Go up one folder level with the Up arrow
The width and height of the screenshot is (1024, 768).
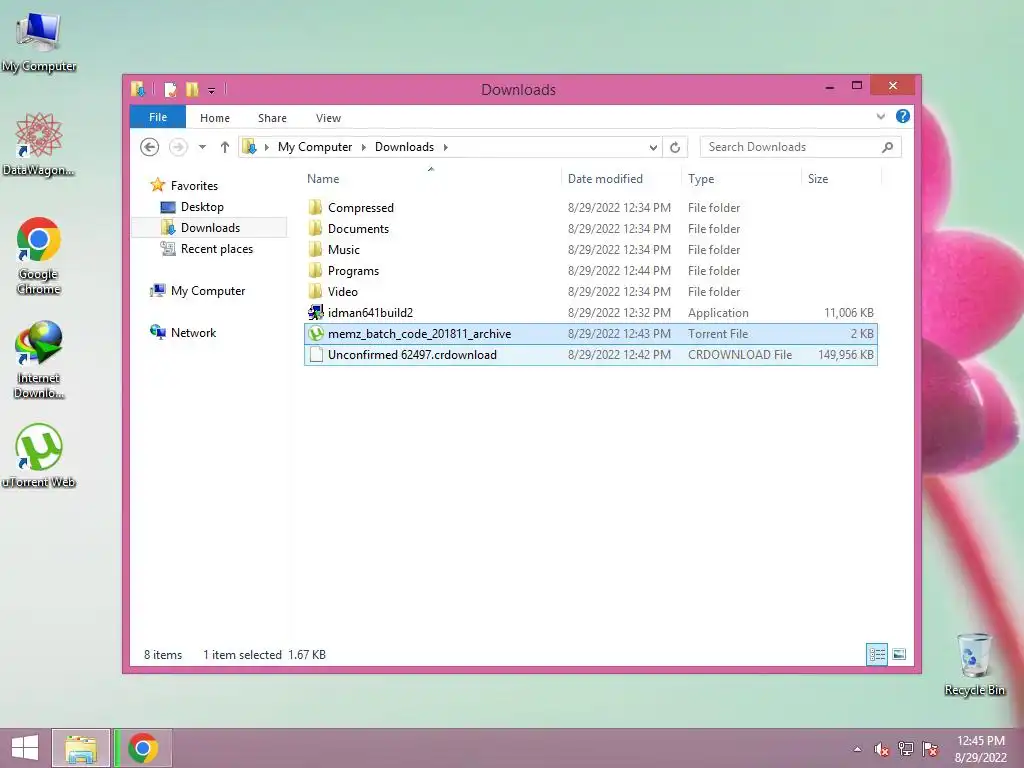225,147
